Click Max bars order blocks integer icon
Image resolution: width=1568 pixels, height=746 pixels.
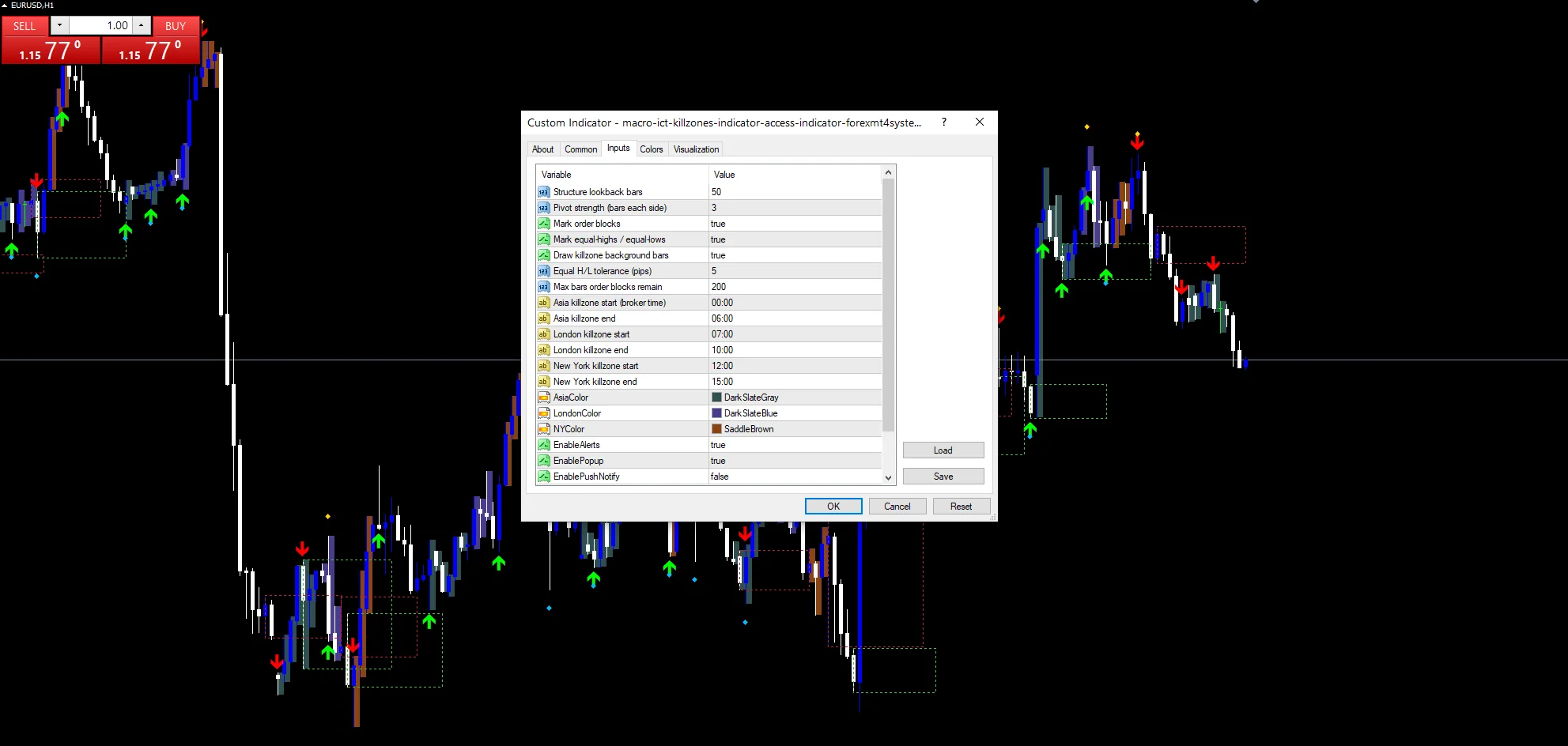(x=543, y=287)
